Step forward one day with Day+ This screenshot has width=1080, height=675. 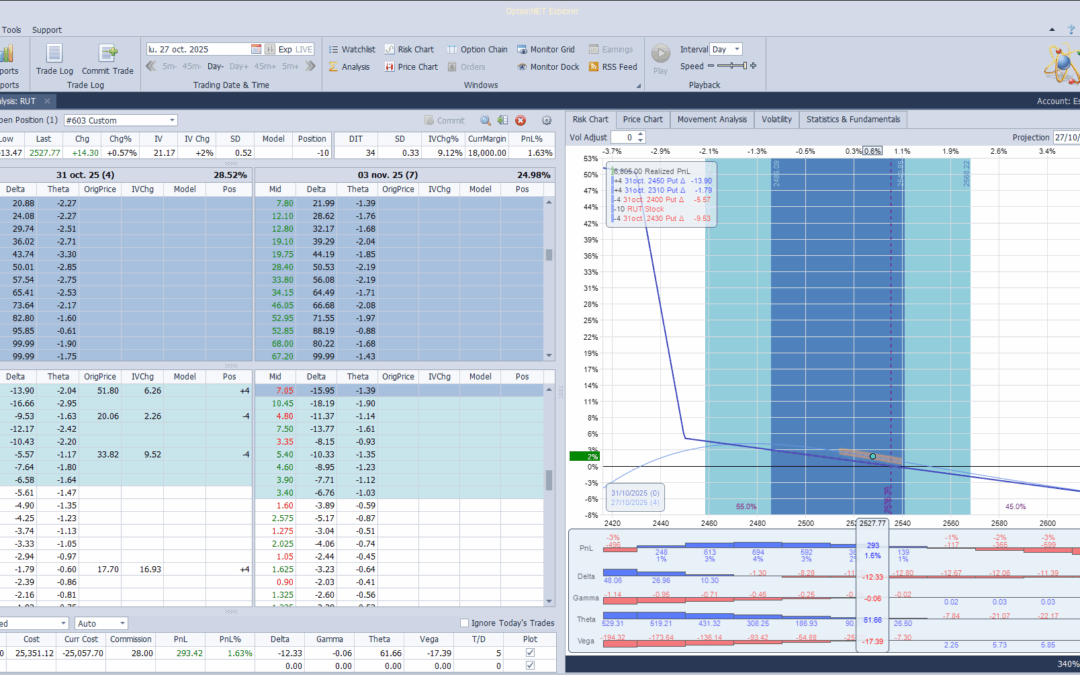[x=240, y=67]
